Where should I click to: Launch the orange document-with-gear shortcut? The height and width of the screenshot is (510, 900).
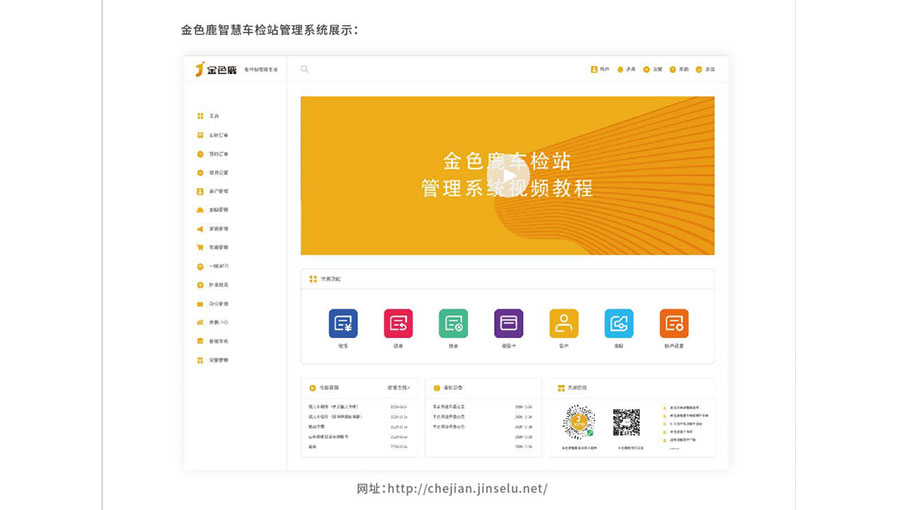coord(674,324)
